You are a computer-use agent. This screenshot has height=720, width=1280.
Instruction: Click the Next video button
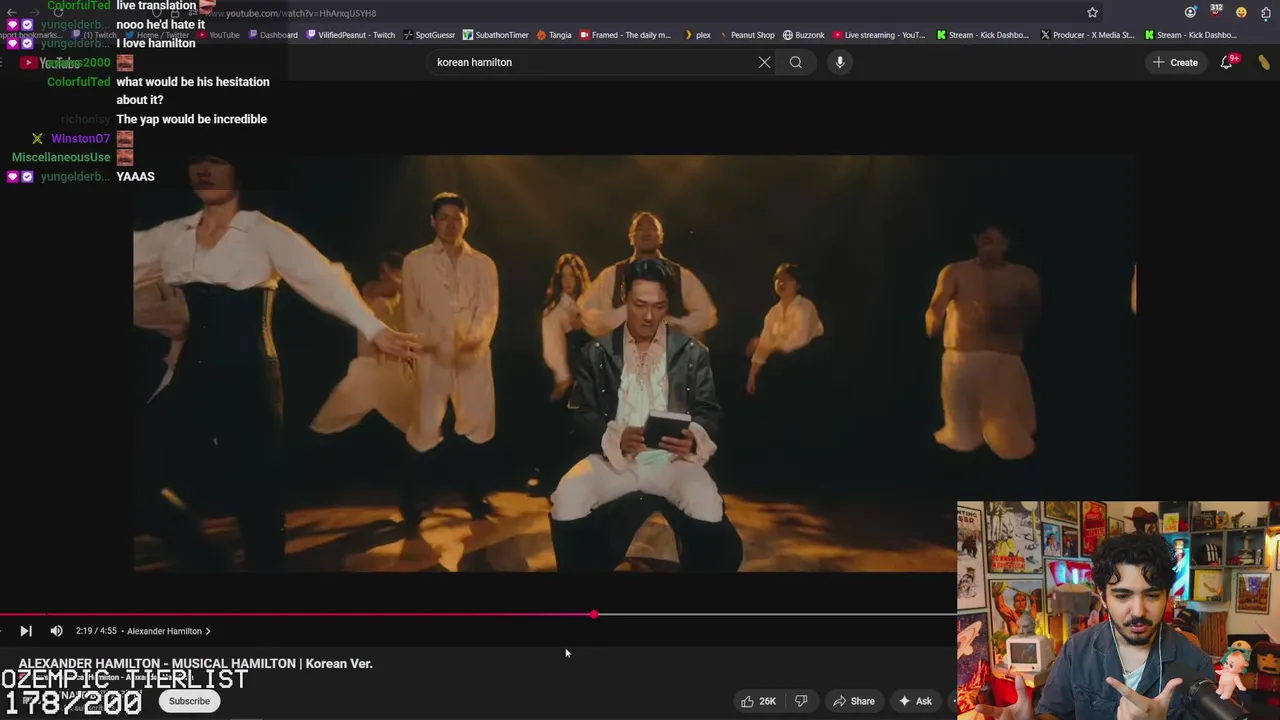[26, 631]
